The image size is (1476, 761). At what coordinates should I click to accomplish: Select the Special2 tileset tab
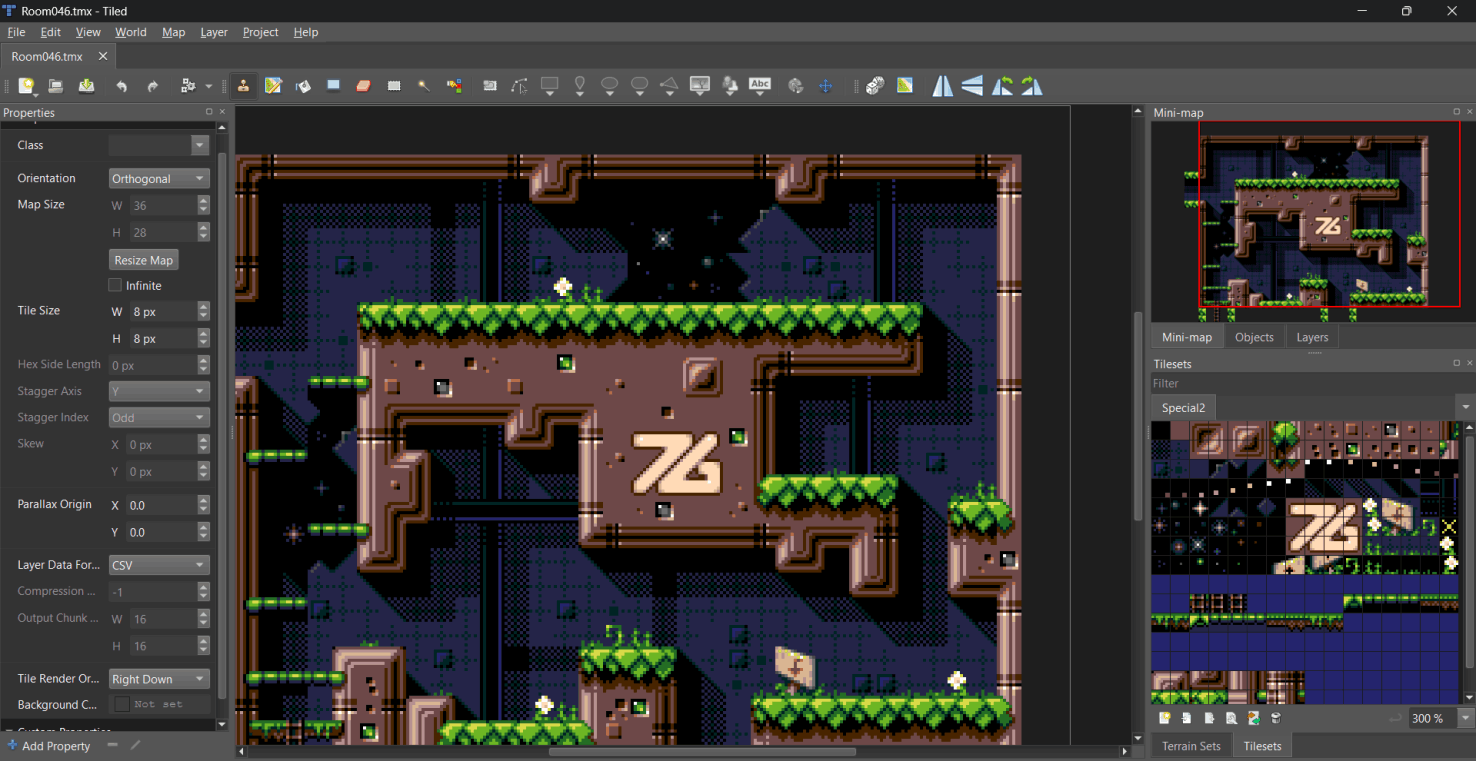pos(1183,407)
